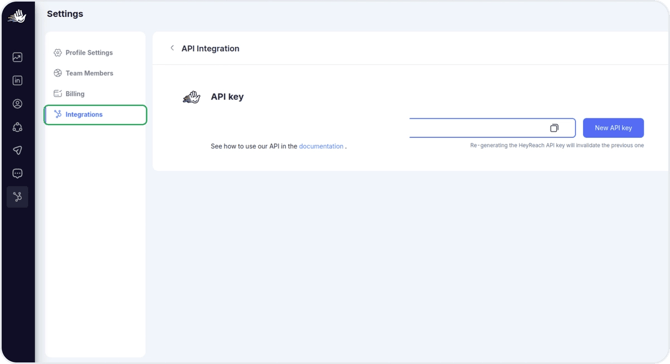Click the Billing card icon

pyautogui.click(x=58, y=94)
